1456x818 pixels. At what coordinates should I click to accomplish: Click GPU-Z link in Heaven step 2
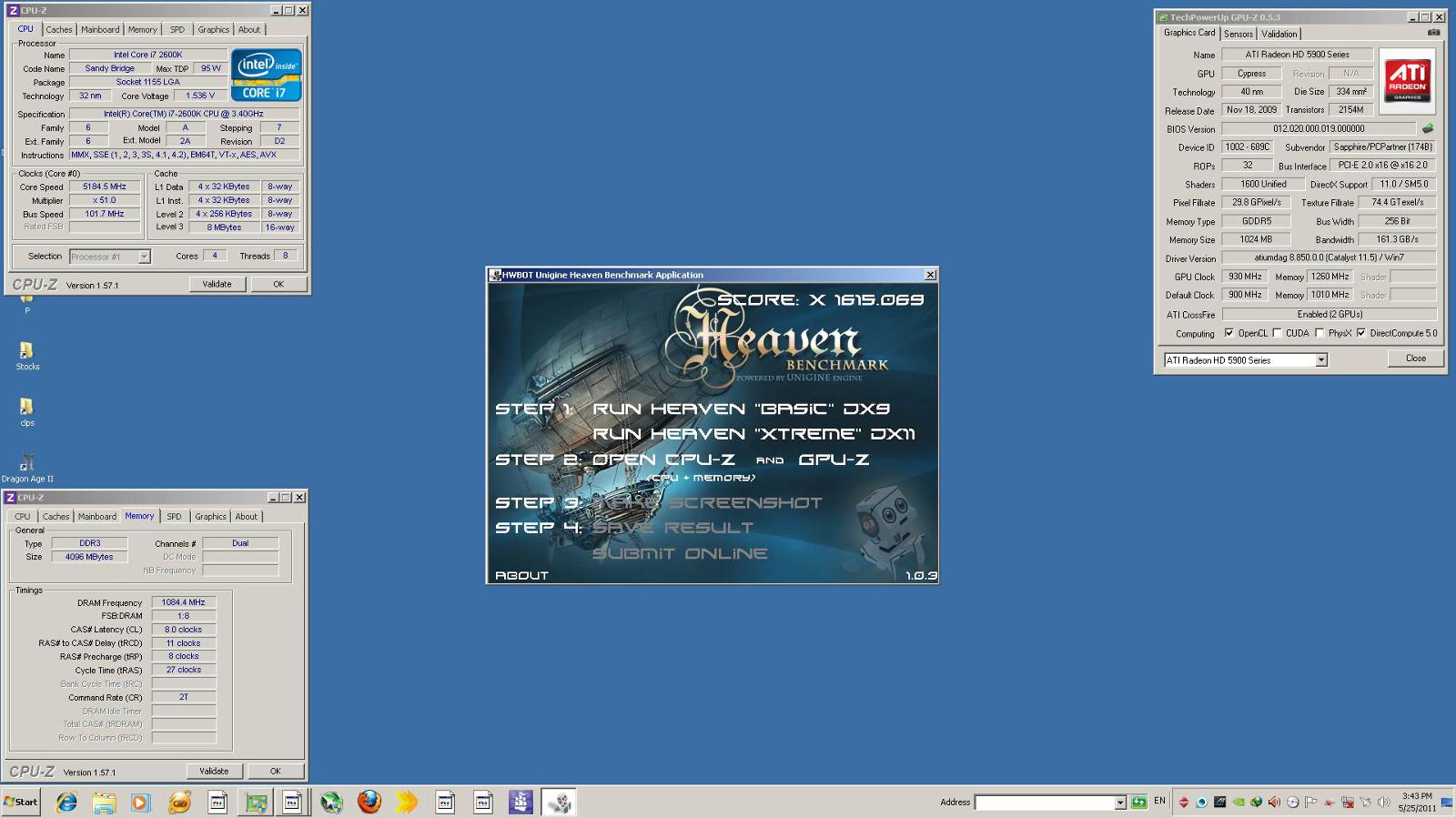pyautogui.click(x=834, y=459)
